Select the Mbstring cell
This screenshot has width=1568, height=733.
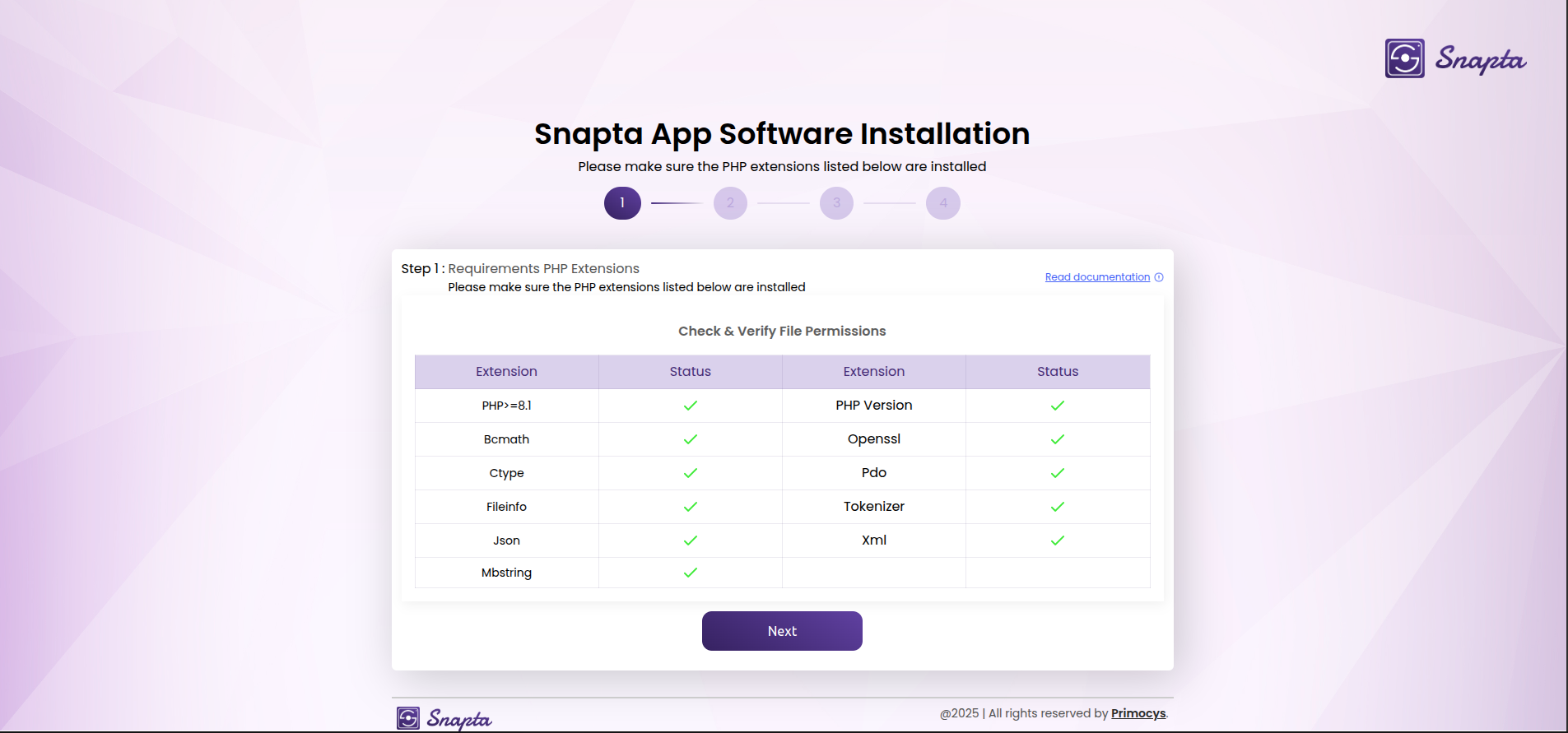click(x=506, y=573)
